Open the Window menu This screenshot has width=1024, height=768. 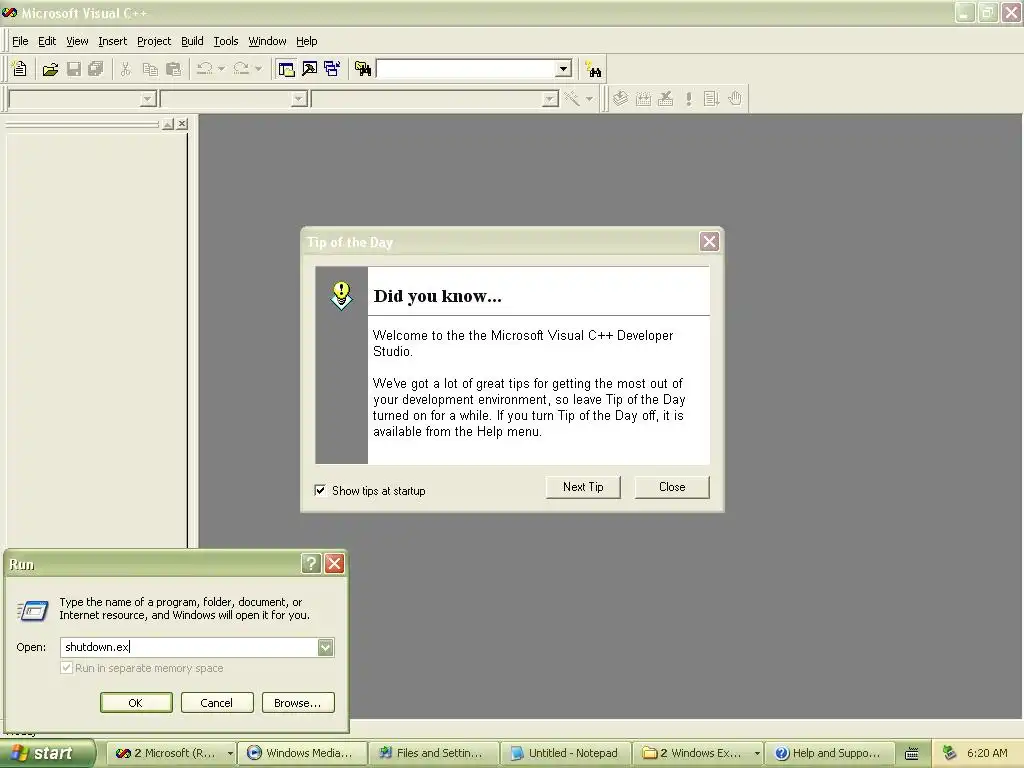[267, 41]
